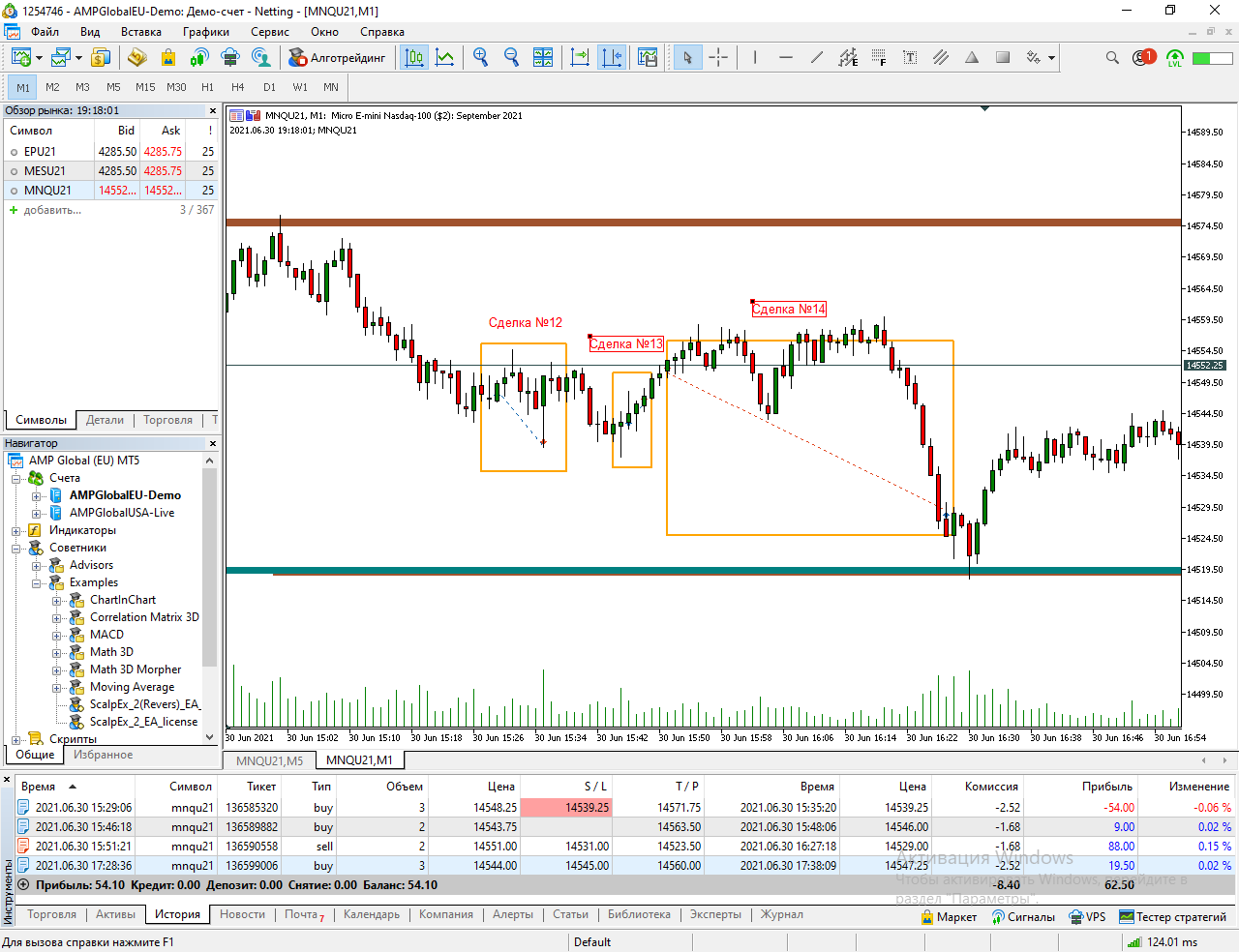Collapse the Счета tree node
Viewport: 1239px width, 952px height.
[16, 479]
